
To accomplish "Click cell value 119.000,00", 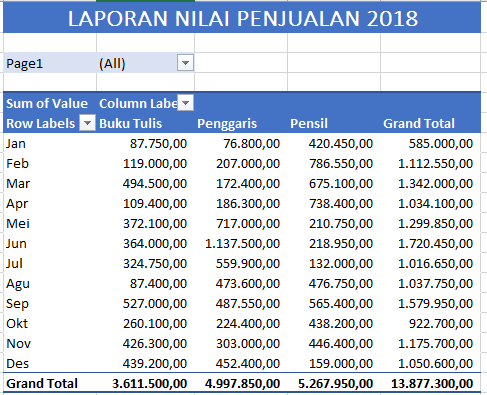I will 155,164.
